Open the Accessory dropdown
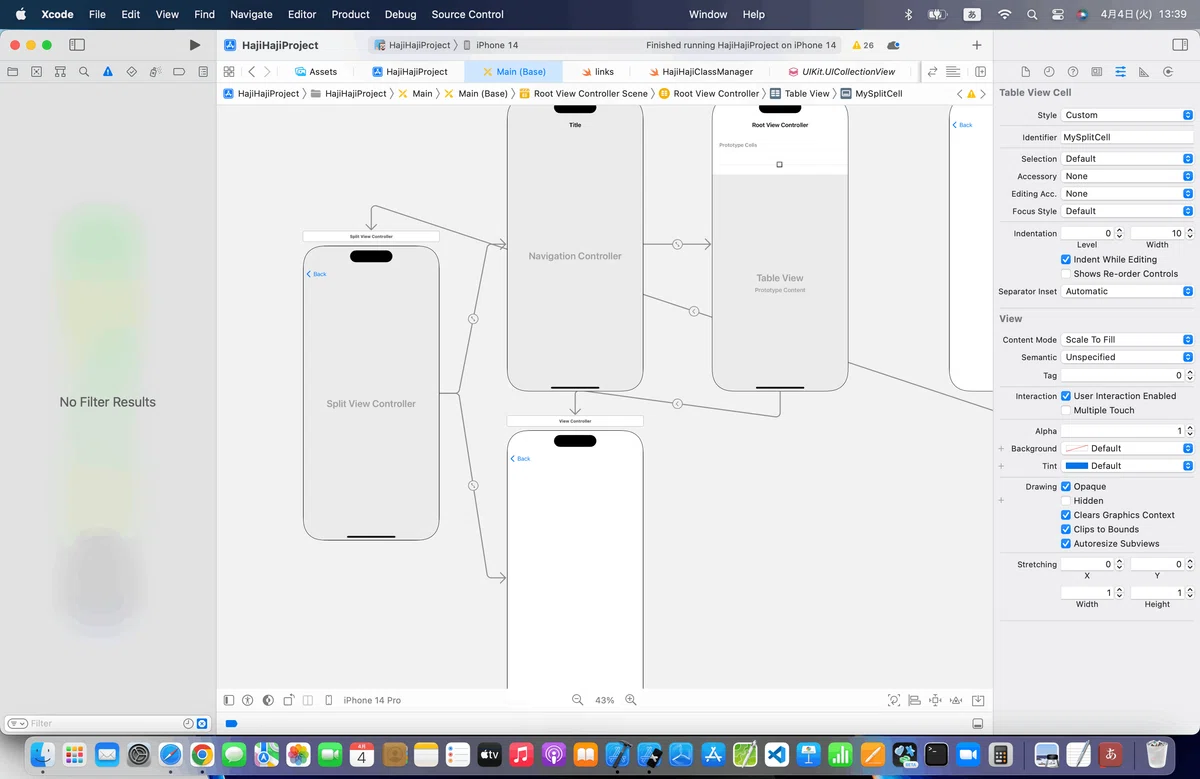Viewport: 1200px width, 779px height. pyautogui.click(x=1127, y=176)
